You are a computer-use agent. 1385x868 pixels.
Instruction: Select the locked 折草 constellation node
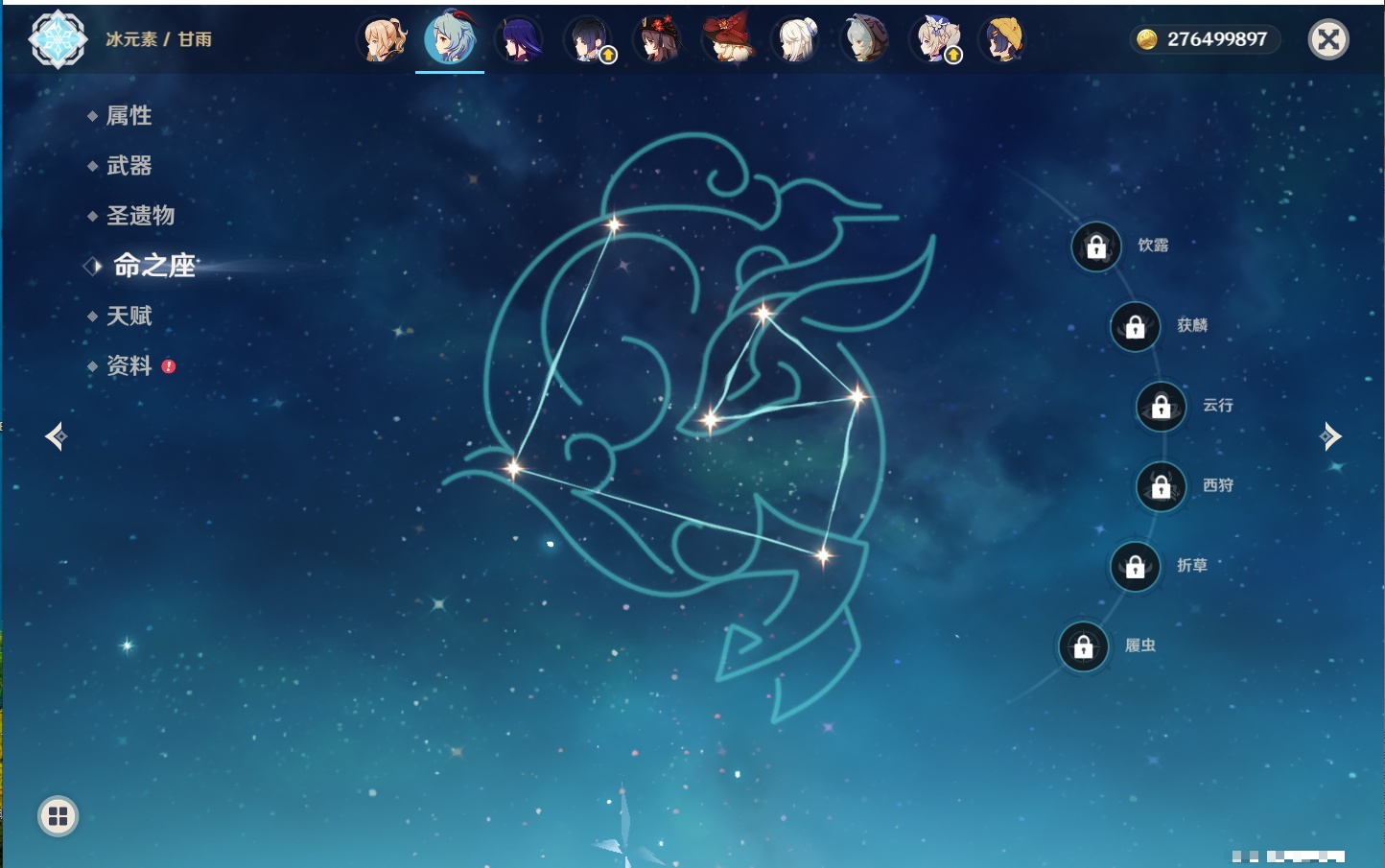tap(1136, 567)
